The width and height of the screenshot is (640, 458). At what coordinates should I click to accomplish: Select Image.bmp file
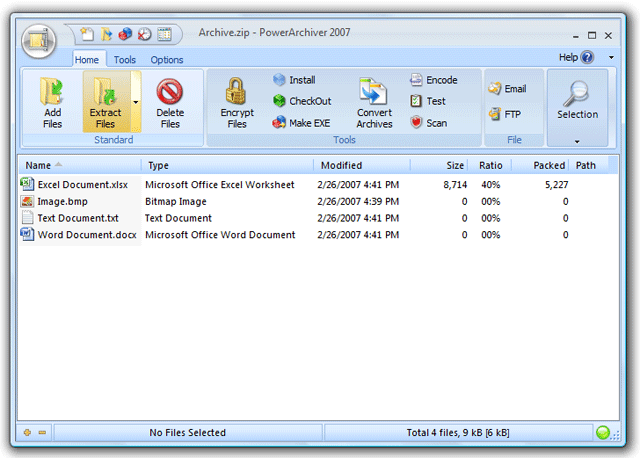click(62, 202)
